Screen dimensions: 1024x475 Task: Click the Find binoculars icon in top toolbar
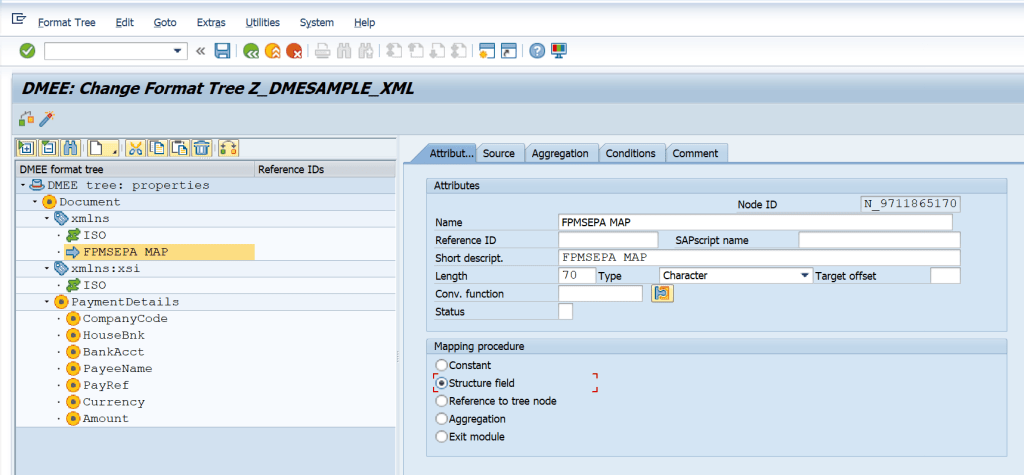pyautogui.click(x=344, y=51)
